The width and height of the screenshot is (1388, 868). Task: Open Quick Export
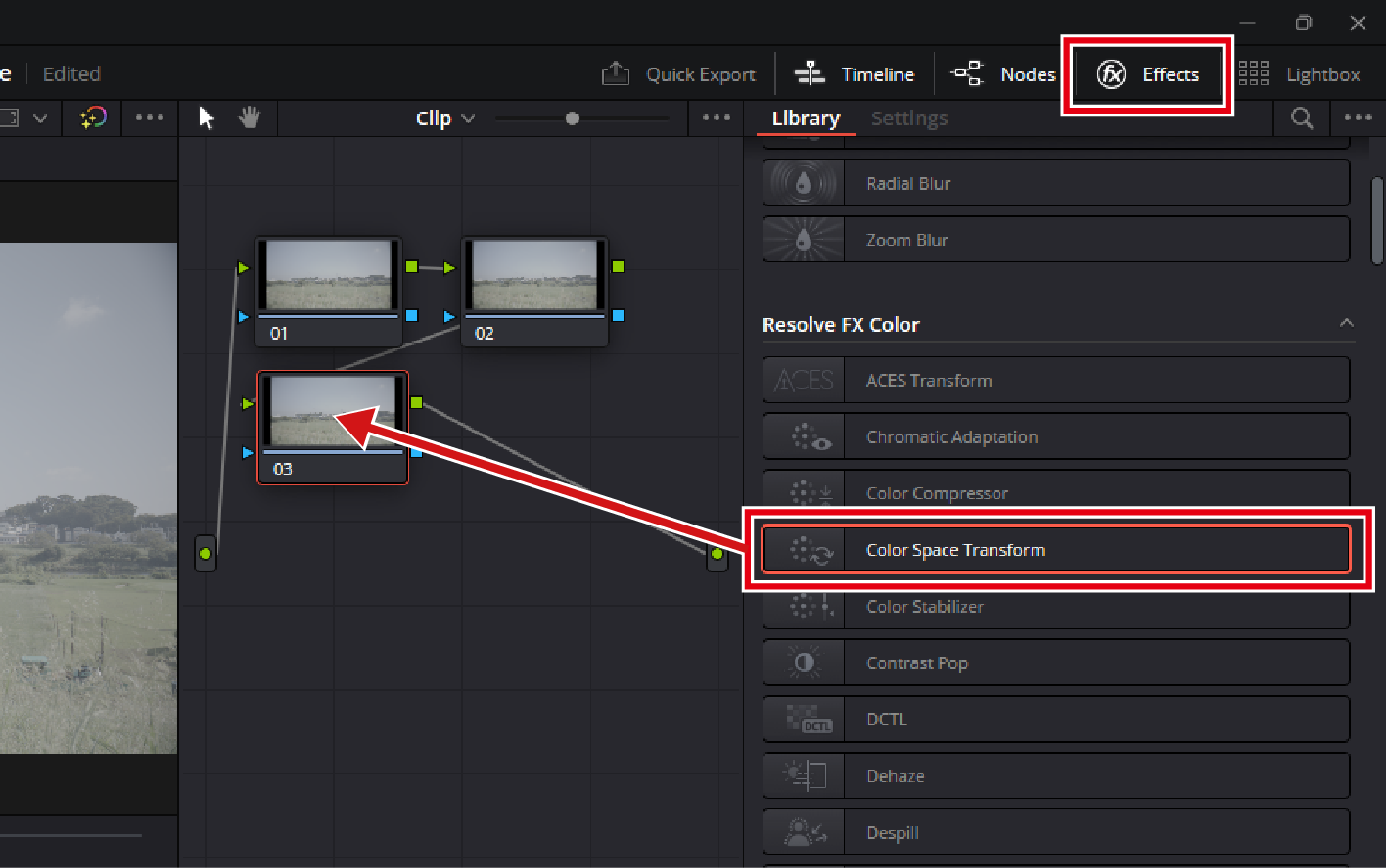(678, 74)
